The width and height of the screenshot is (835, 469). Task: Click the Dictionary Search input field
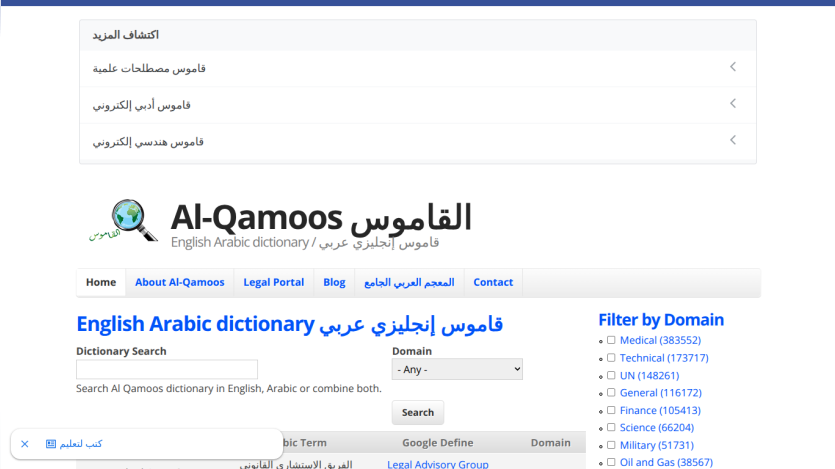167,369
